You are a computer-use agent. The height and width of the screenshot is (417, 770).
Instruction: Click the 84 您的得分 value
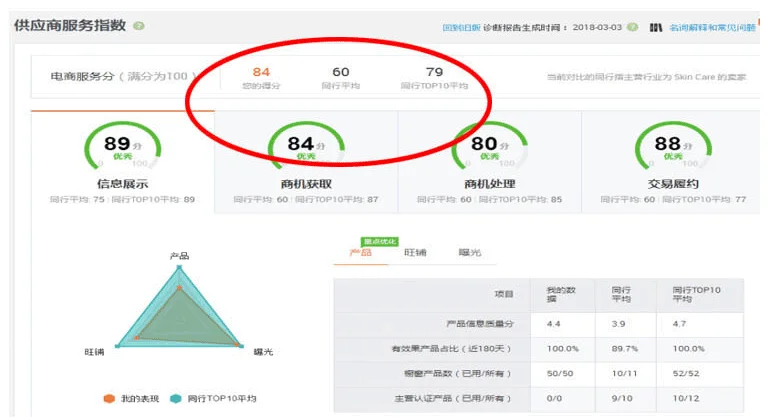(x=261, y=72)
